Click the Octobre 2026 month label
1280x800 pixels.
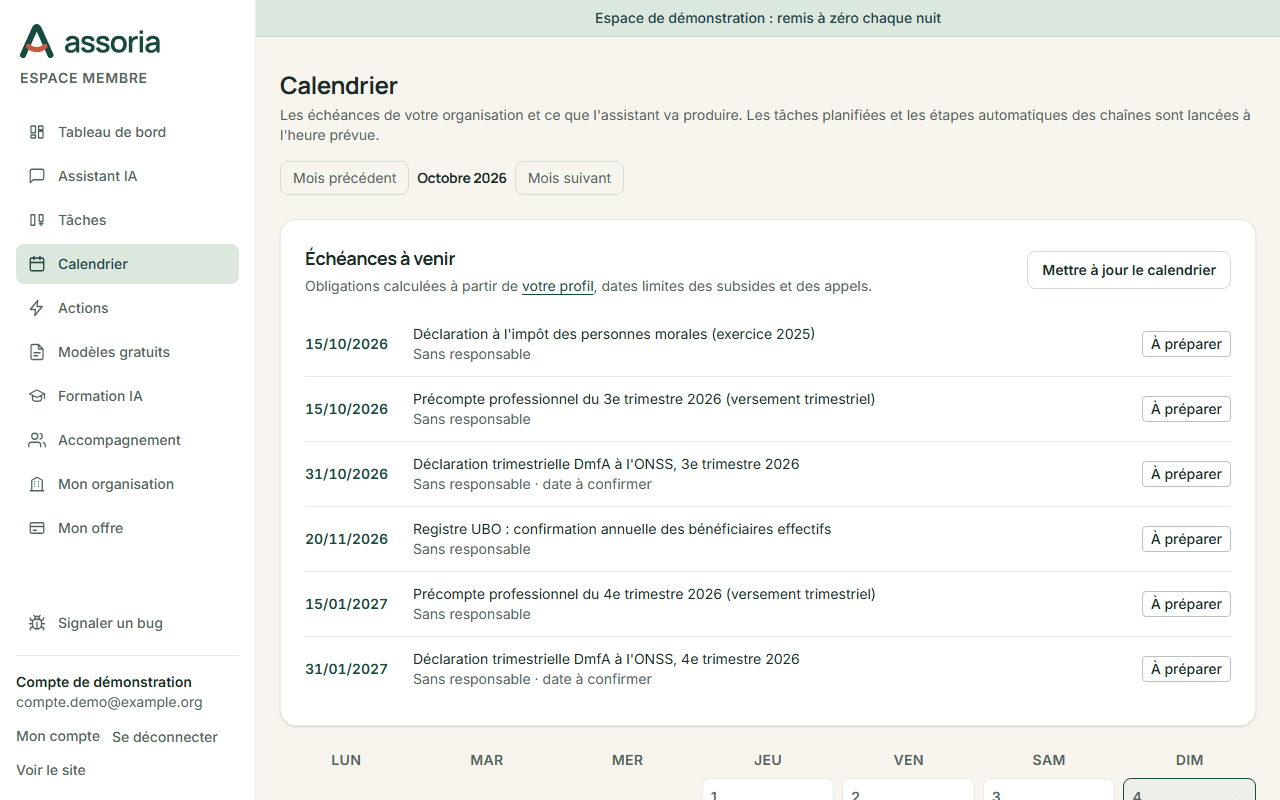tap(462, 178)
